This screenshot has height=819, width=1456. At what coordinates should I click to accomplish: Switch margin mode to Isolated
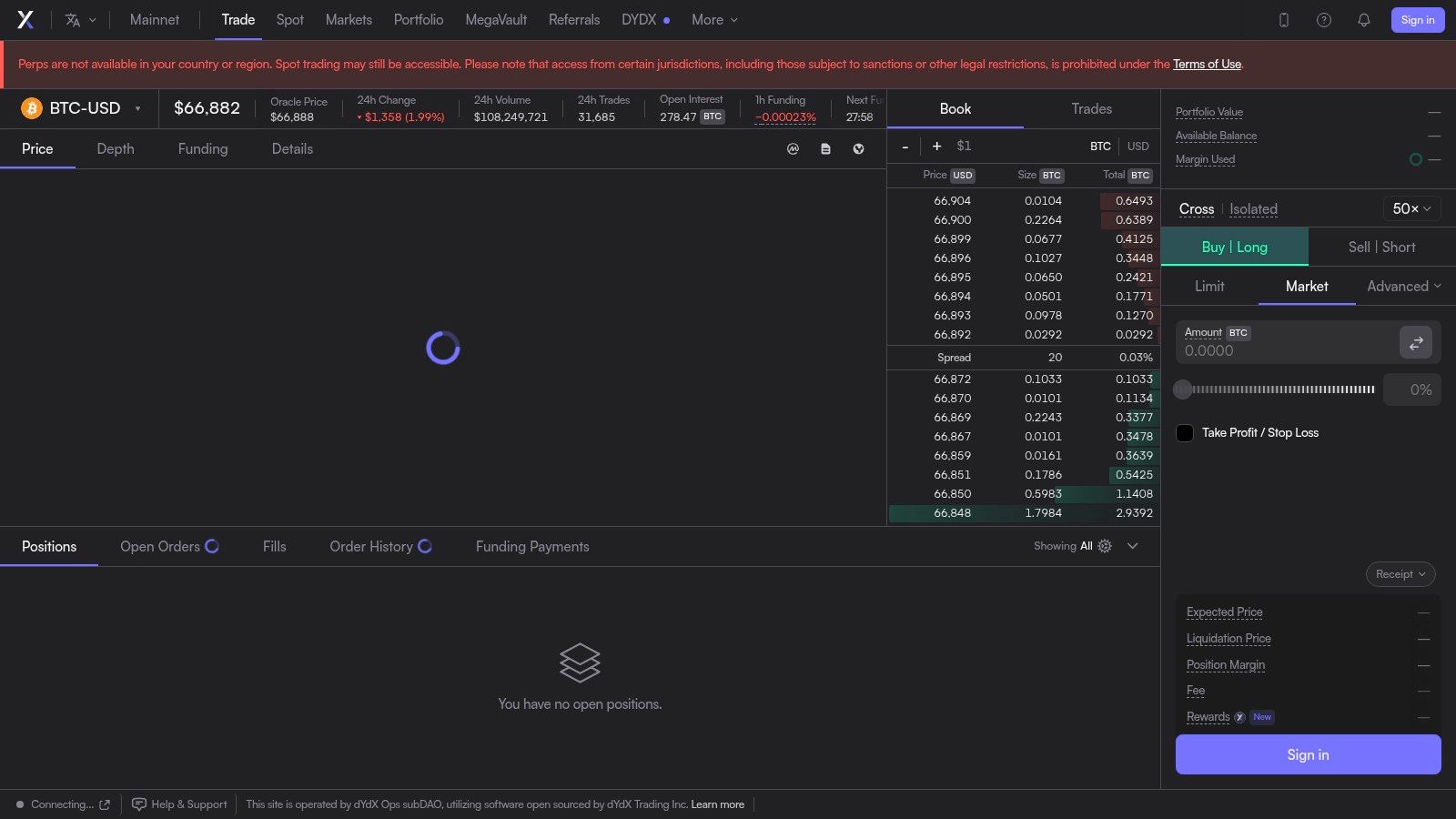(1253, 209)
